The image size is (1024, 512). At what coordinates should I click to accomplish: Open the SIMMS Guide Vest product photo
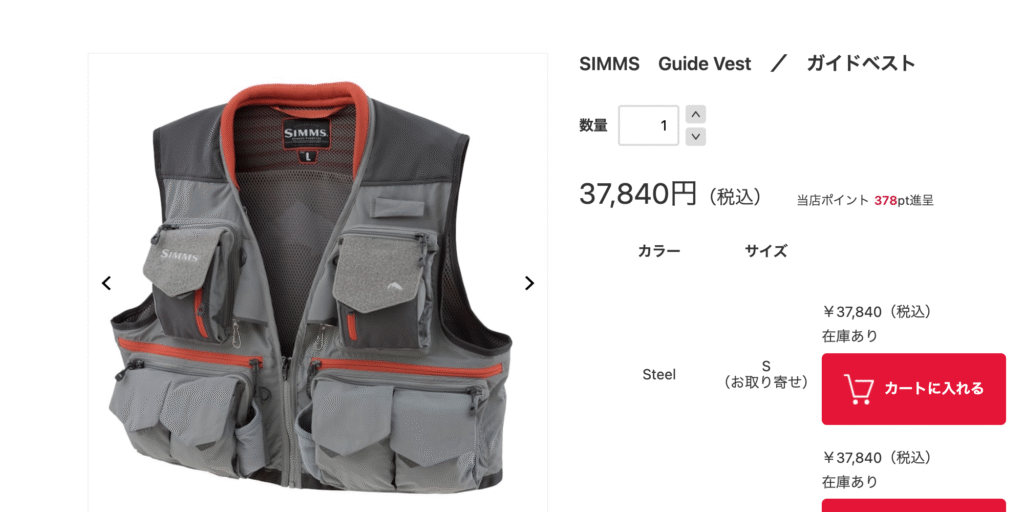coord(317,282)
